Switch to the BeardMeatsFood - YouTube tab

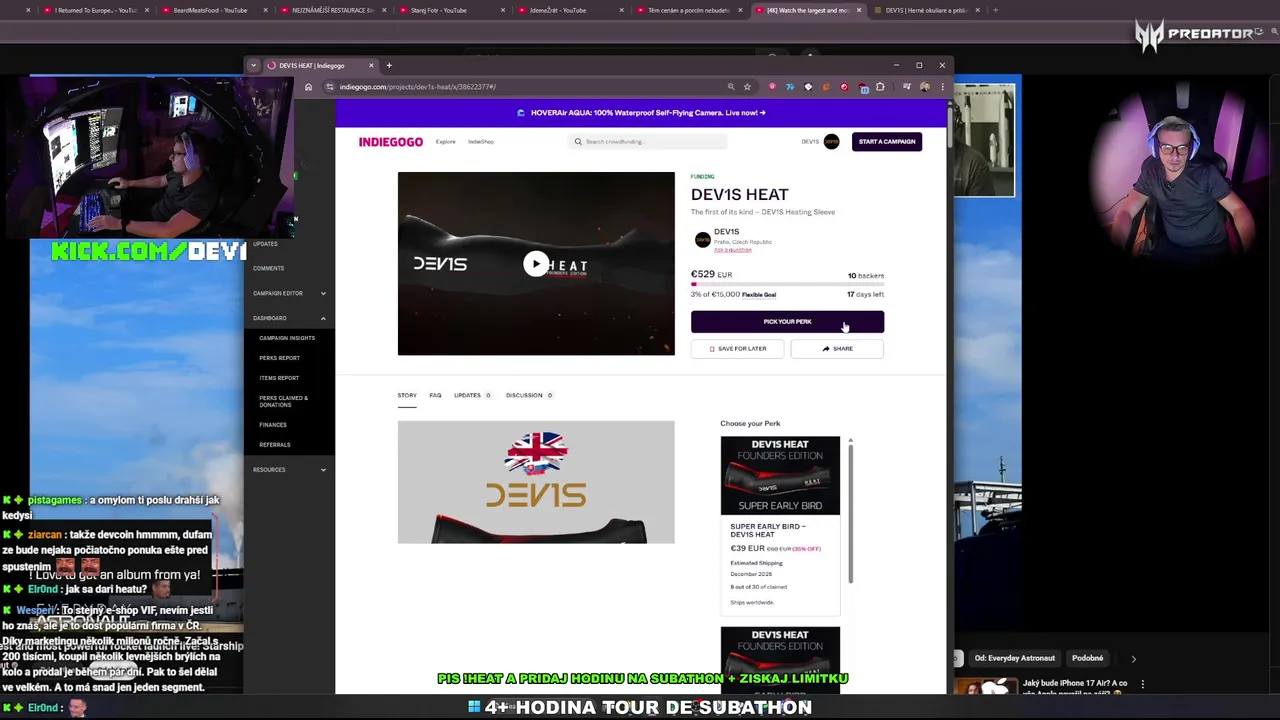coord(210,10)
